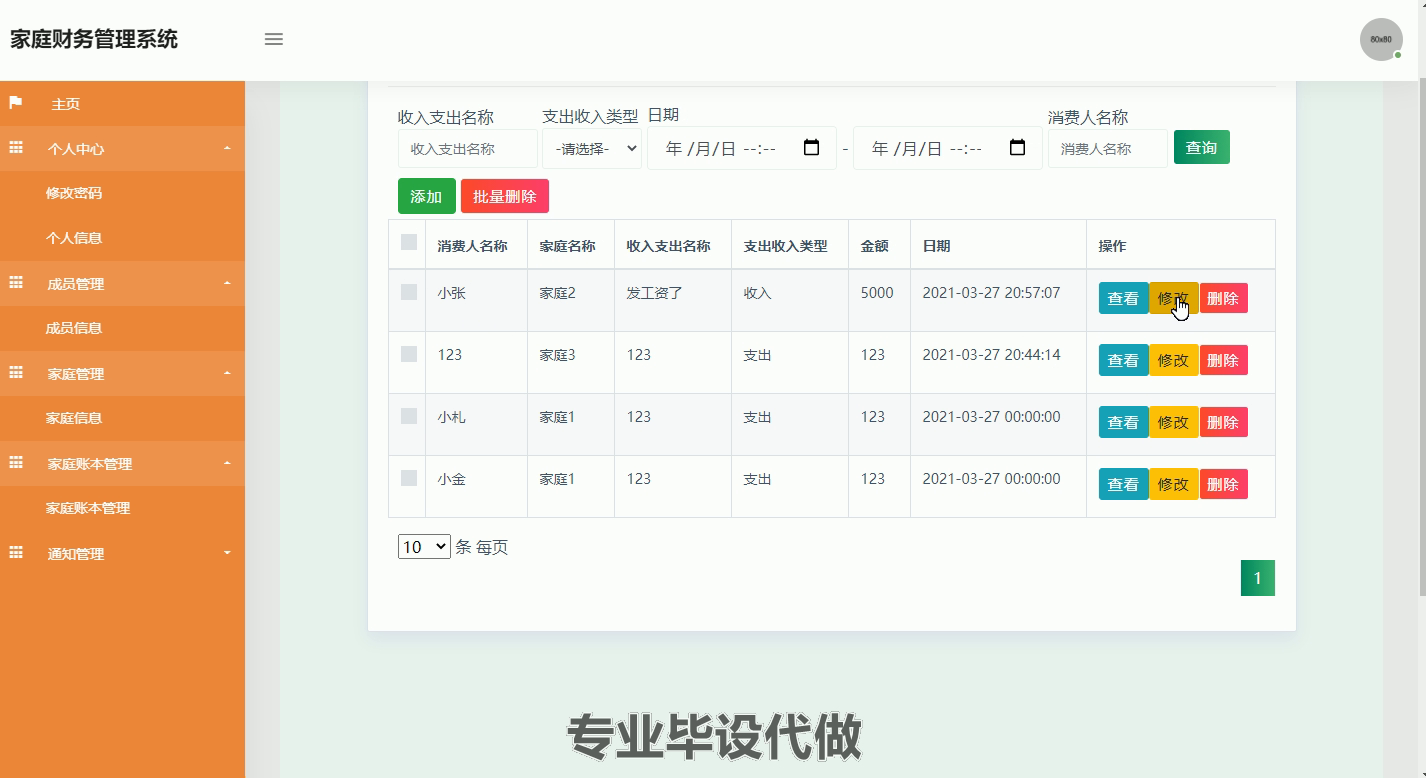1426x778 pixels.
Task: Click the grid icon beside 通知管理
Action: coord(16,553)
